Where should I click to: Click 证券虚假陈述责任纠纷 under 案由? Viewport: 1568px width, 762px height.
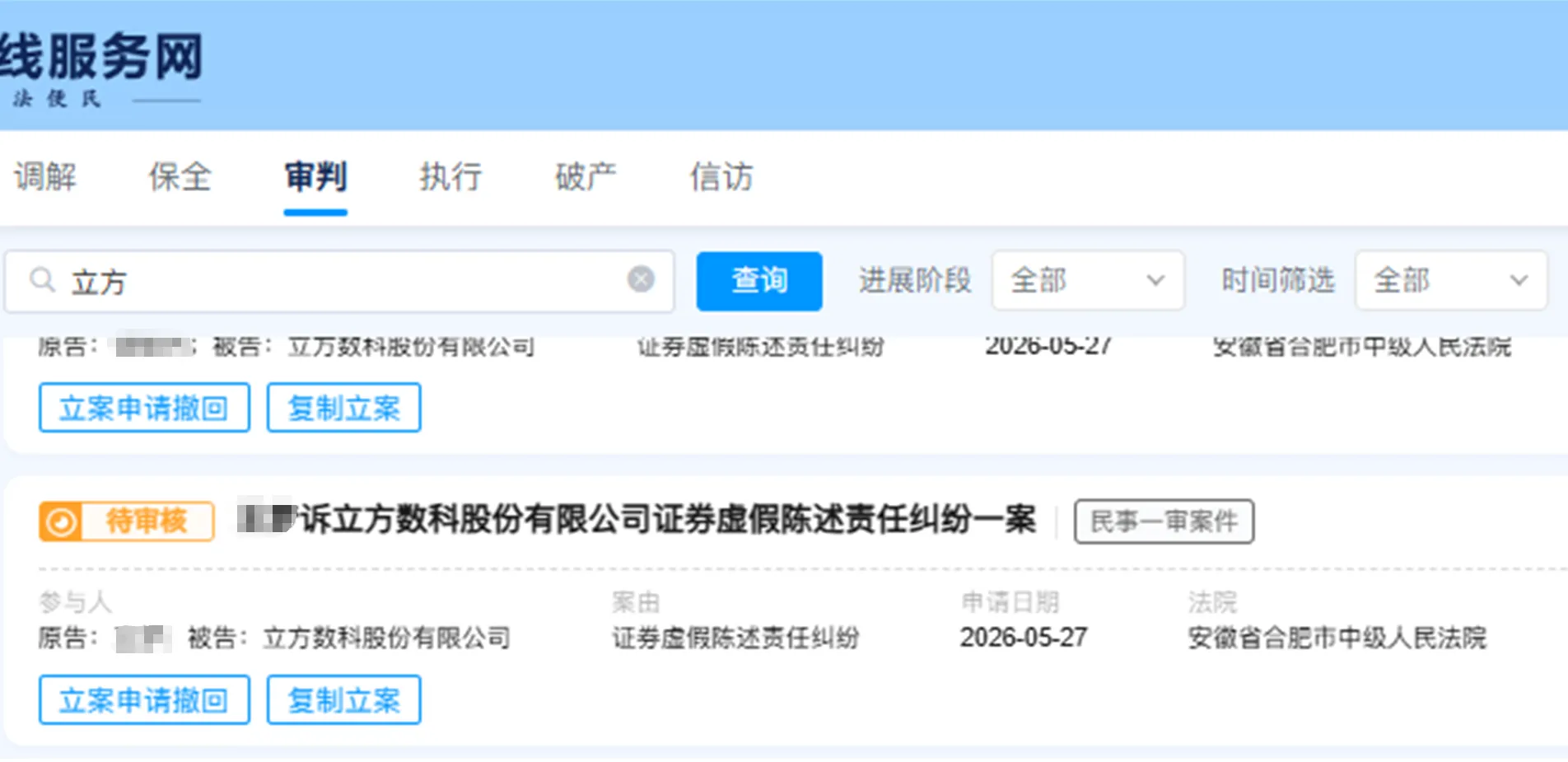(735, 638)
